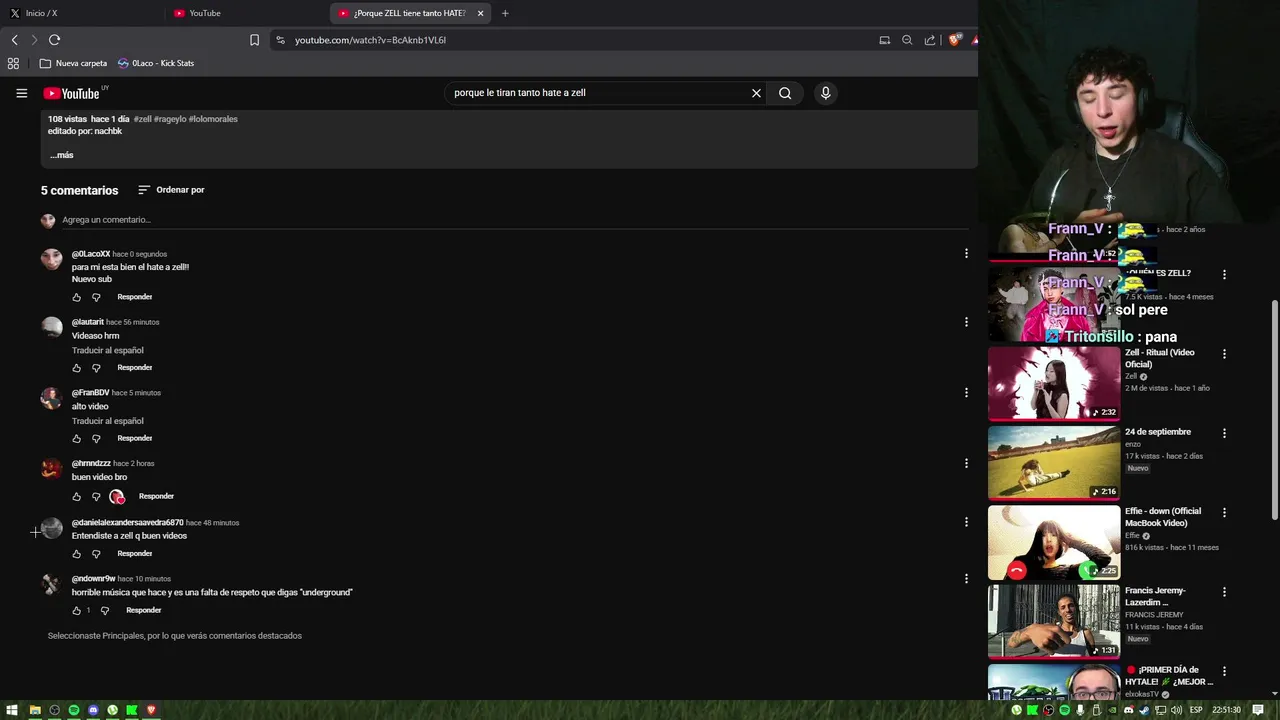Open the @hrnndzzz channel name

91,464
